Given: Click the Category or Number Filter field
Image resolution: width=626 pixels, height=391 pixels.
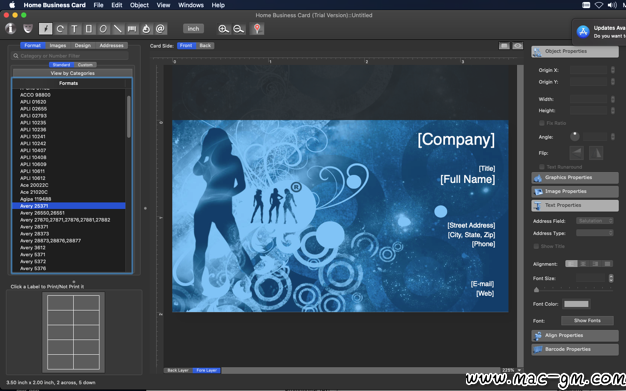Looking at the screenshot, I should click(x=70, y=56).
